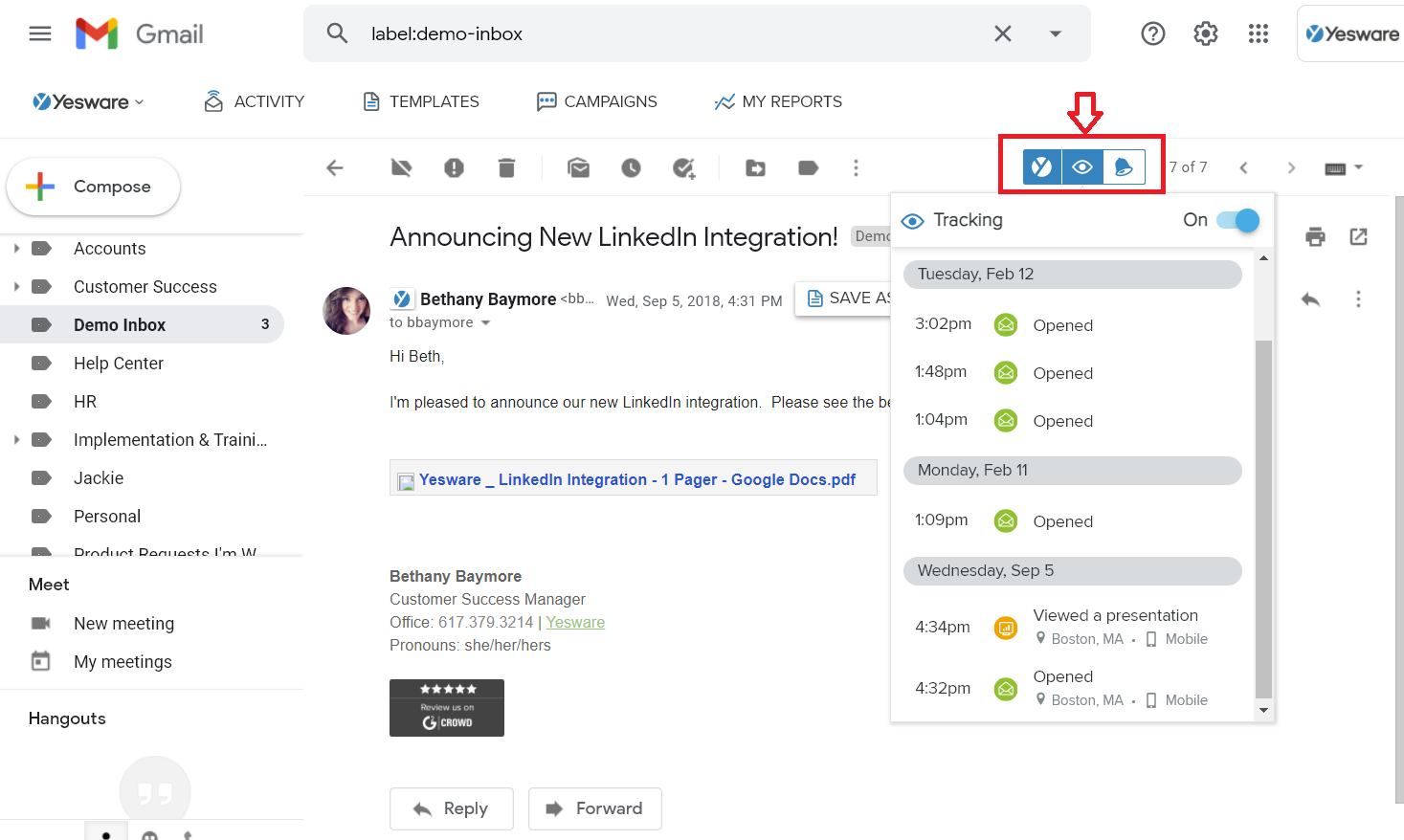Expand recipient details next to bbaymore
1404x840 pixels.
485,323
